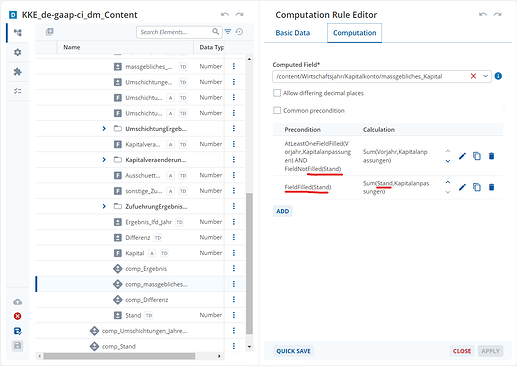Copy the FieldNotFilled(Stand) rule

click(x=477, y=156)
